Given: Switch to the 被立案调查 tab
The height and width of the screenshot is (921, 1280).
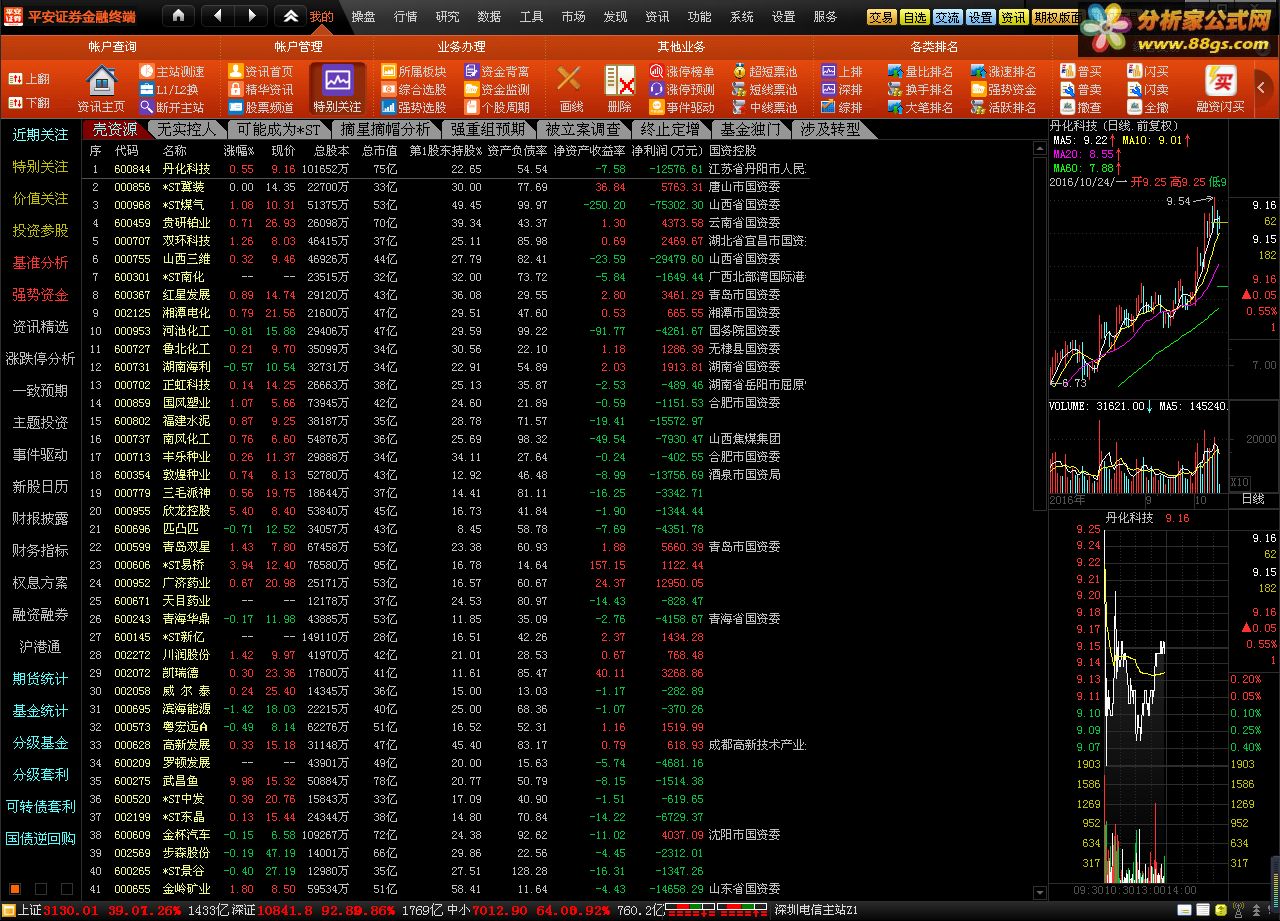Looking at the screenshot, I should [x=583, y=129].
